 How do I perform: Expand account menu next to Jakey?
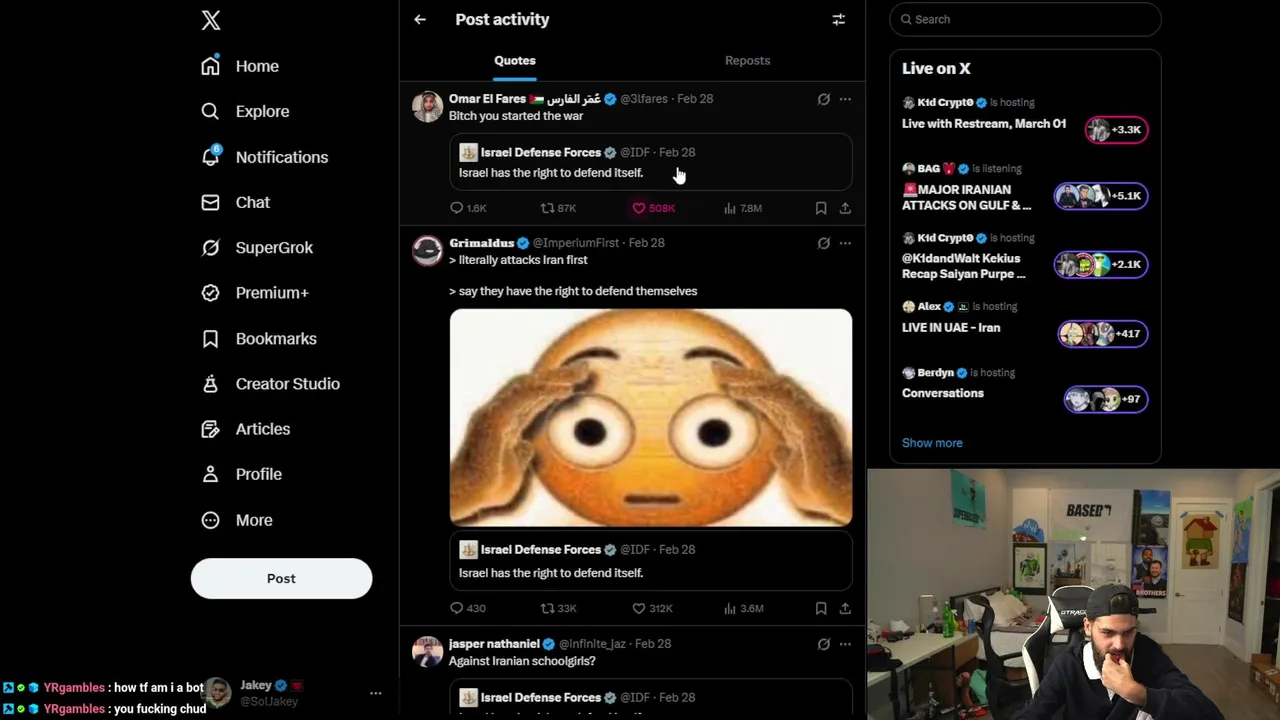point(376,693)
